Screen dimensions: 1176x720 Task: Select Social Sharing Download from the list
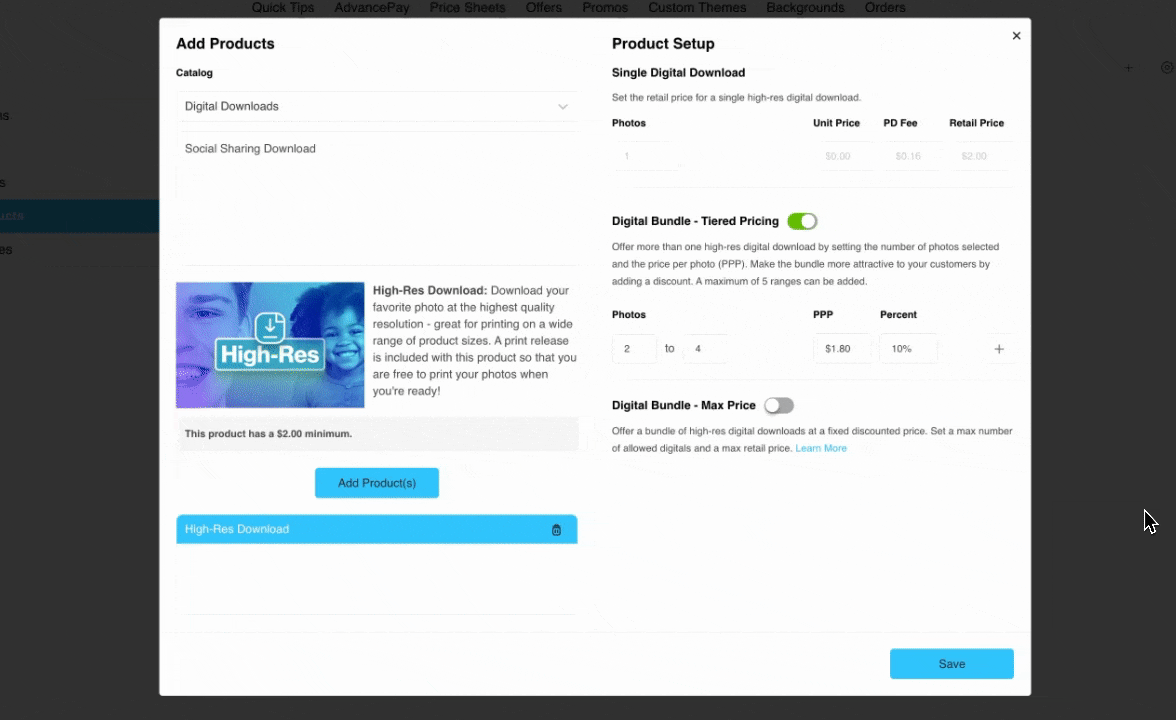coord(250,149)
